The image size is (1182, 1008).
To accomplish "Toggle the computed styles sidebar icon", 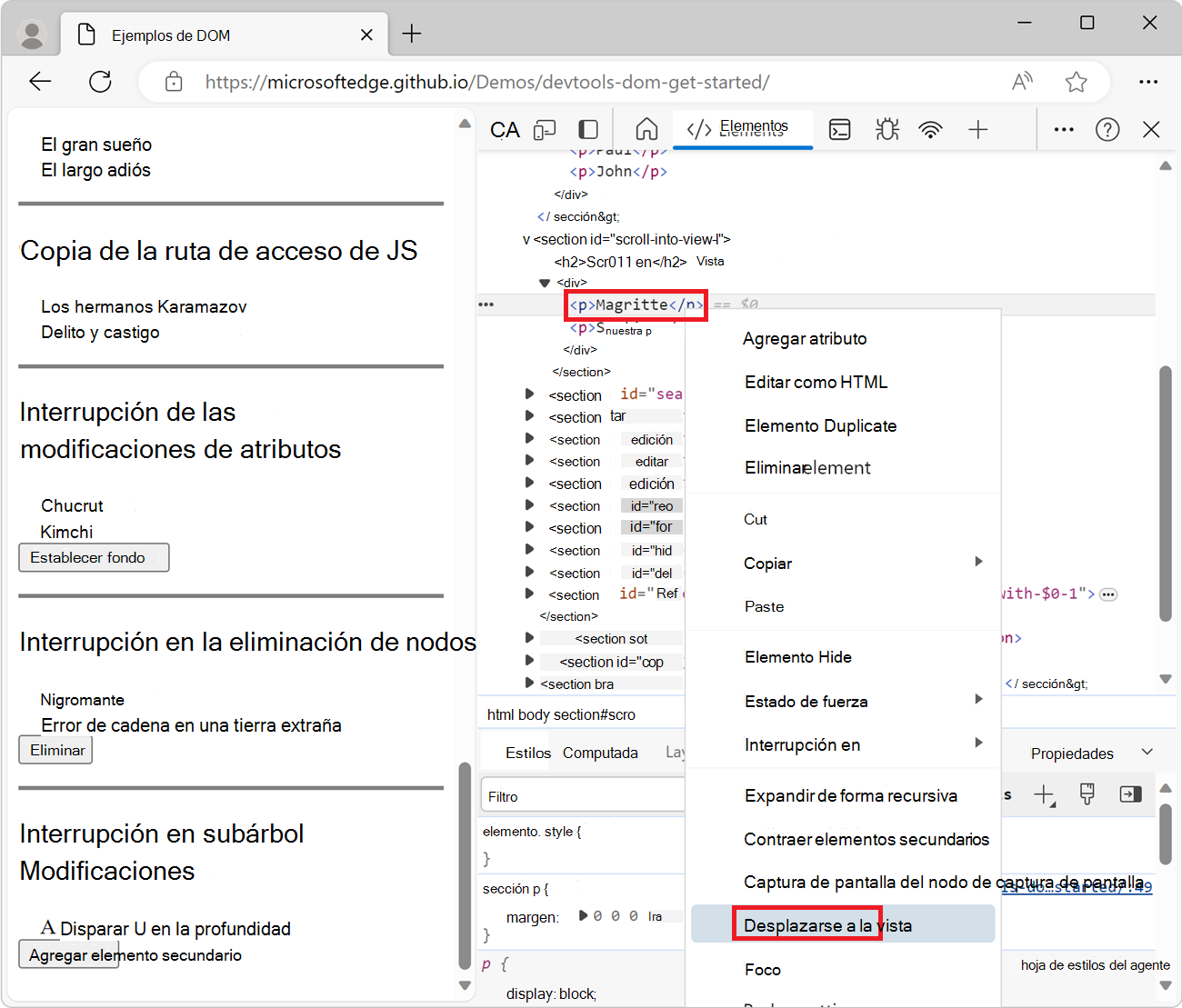I will point(1130,794).
